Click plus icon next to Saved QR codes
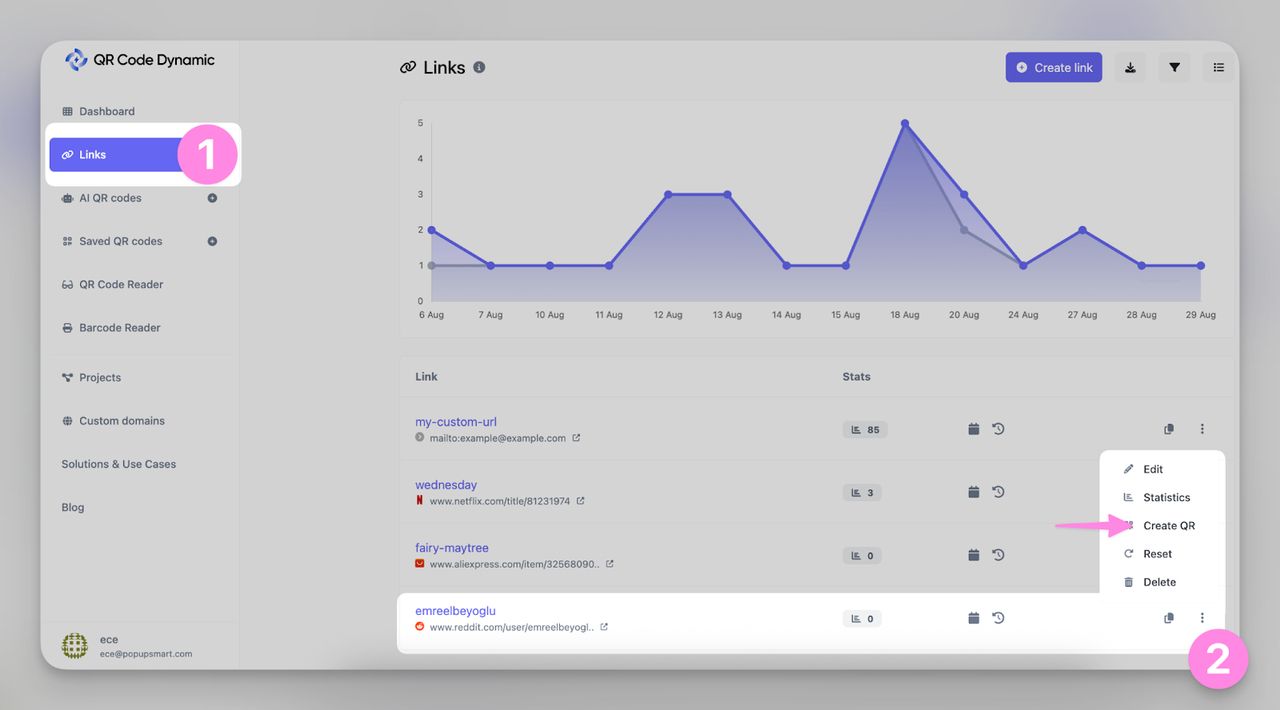The width and height of the screenshot is (1280, 710). click(212, 241)
